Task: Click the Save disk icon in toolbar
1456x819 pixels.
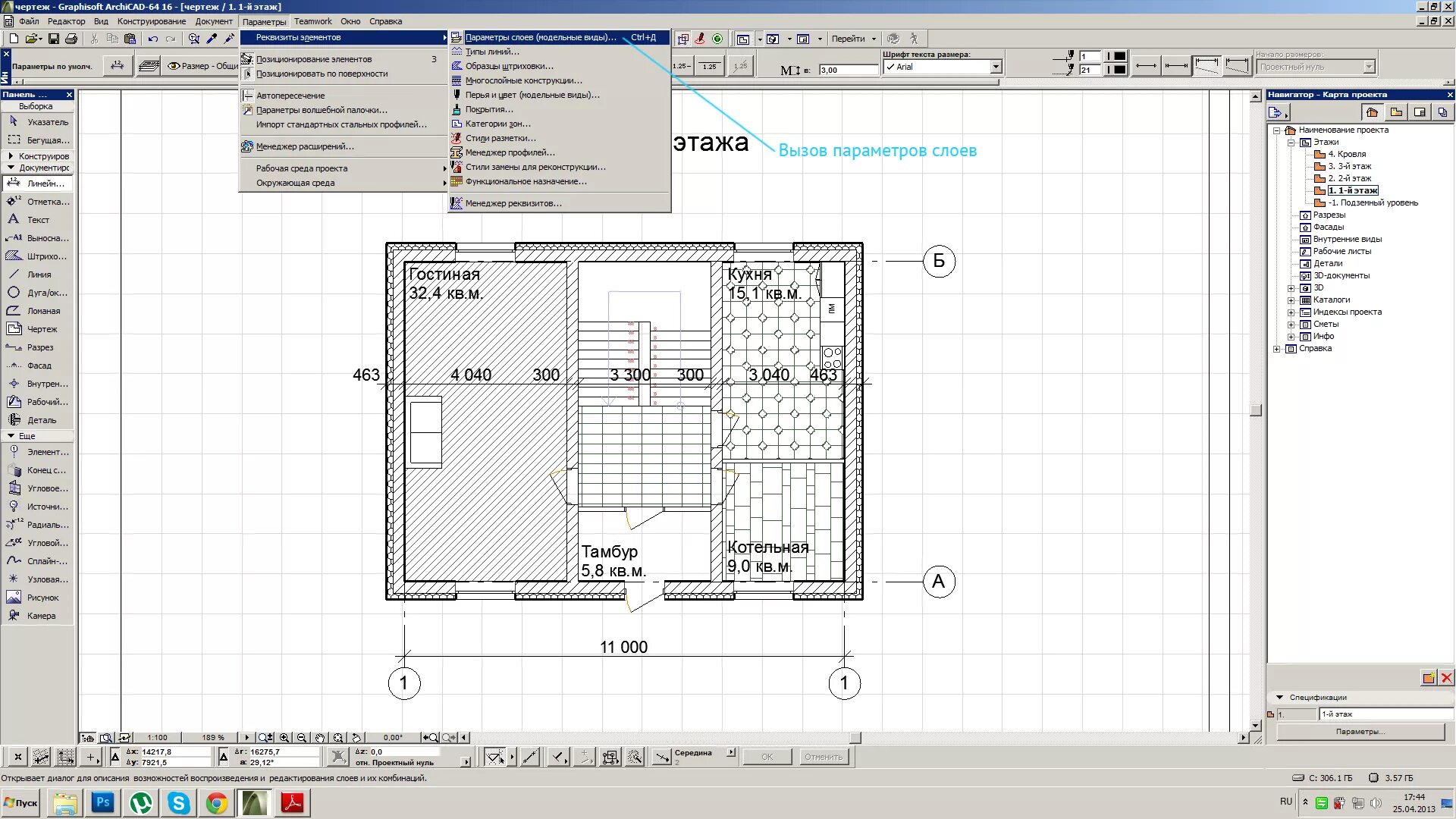Action: click(x=53, y=39)
